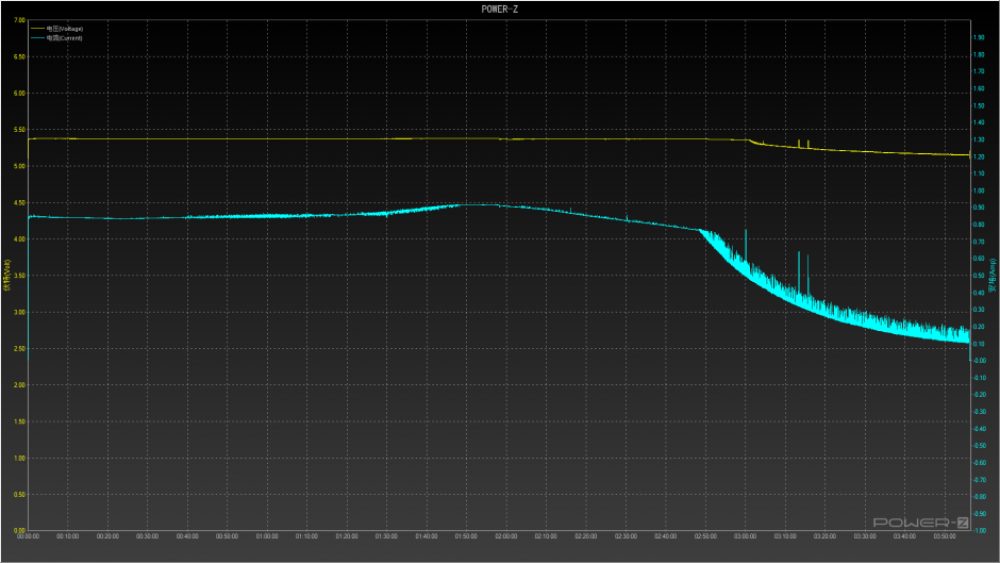The image size is (1000, 563).
Task: Click the left Volt axis title
Action: (x=6, y=275)
